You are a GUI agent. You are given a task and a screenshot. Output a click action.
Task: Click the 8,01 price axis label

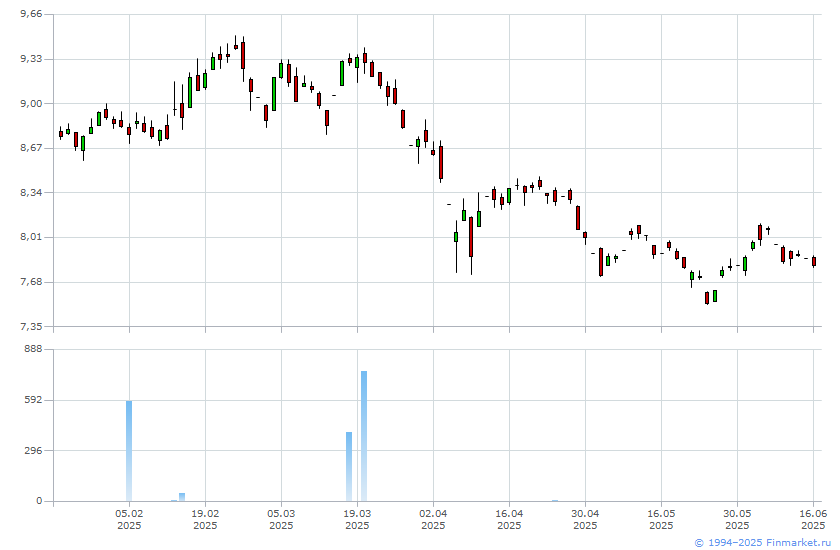31,237
